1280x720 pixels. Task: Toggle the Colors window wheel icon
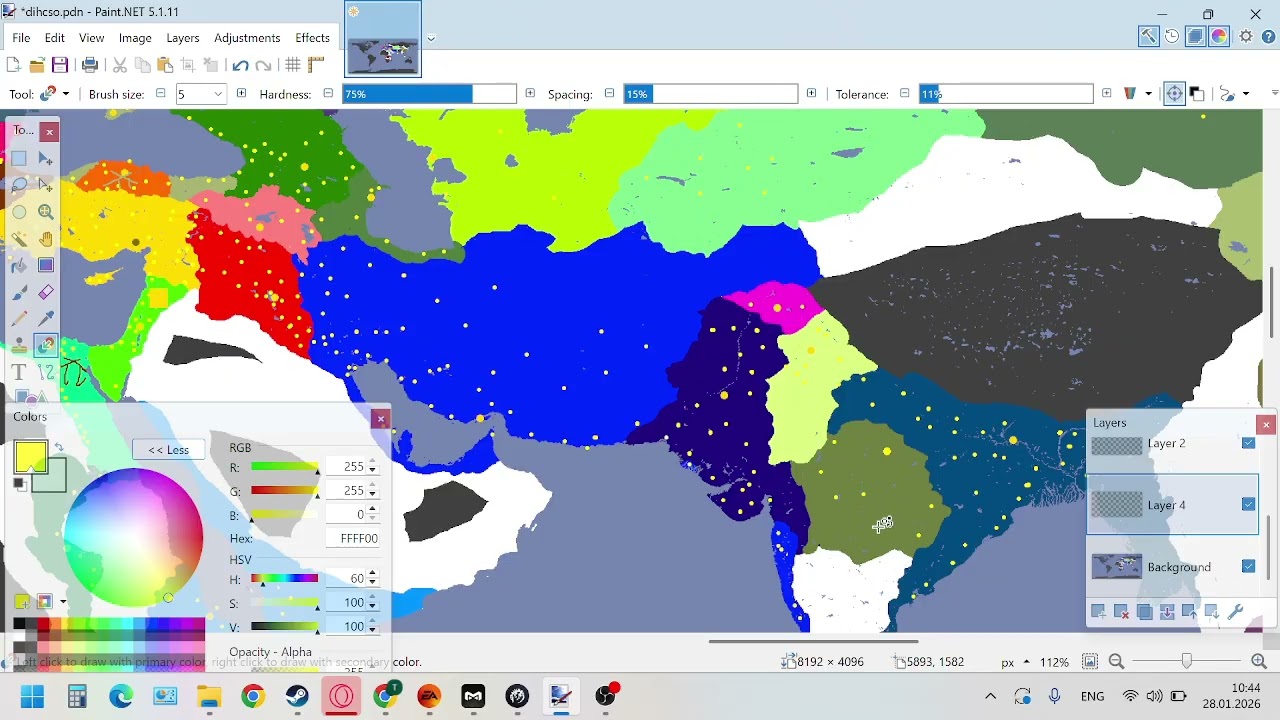click(x=1220, y=37)
